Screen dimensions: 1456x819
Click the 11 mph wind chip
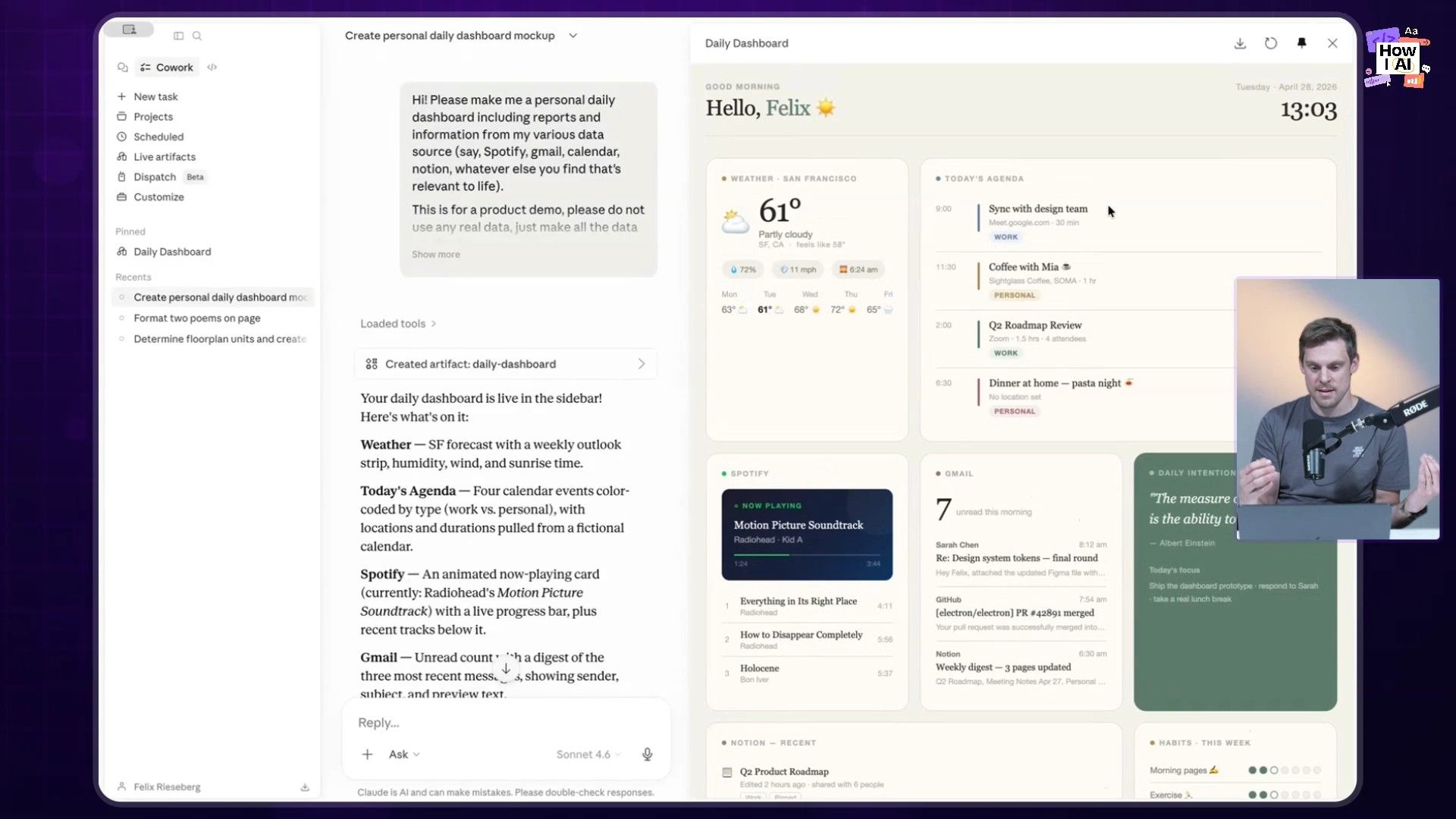tap(799, 270)
